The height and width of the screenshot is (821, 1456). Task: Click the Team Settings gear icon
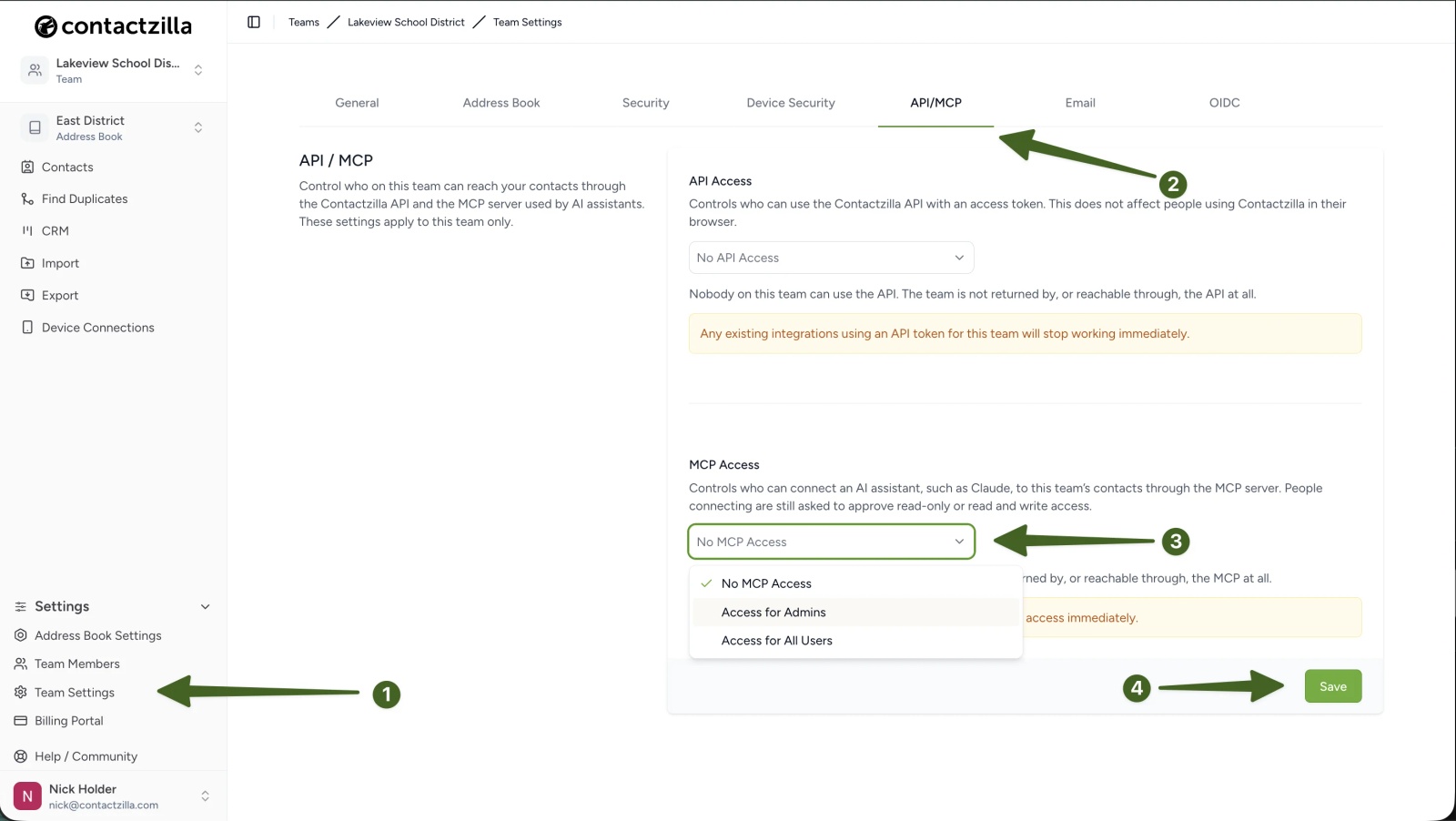point(21,693)
